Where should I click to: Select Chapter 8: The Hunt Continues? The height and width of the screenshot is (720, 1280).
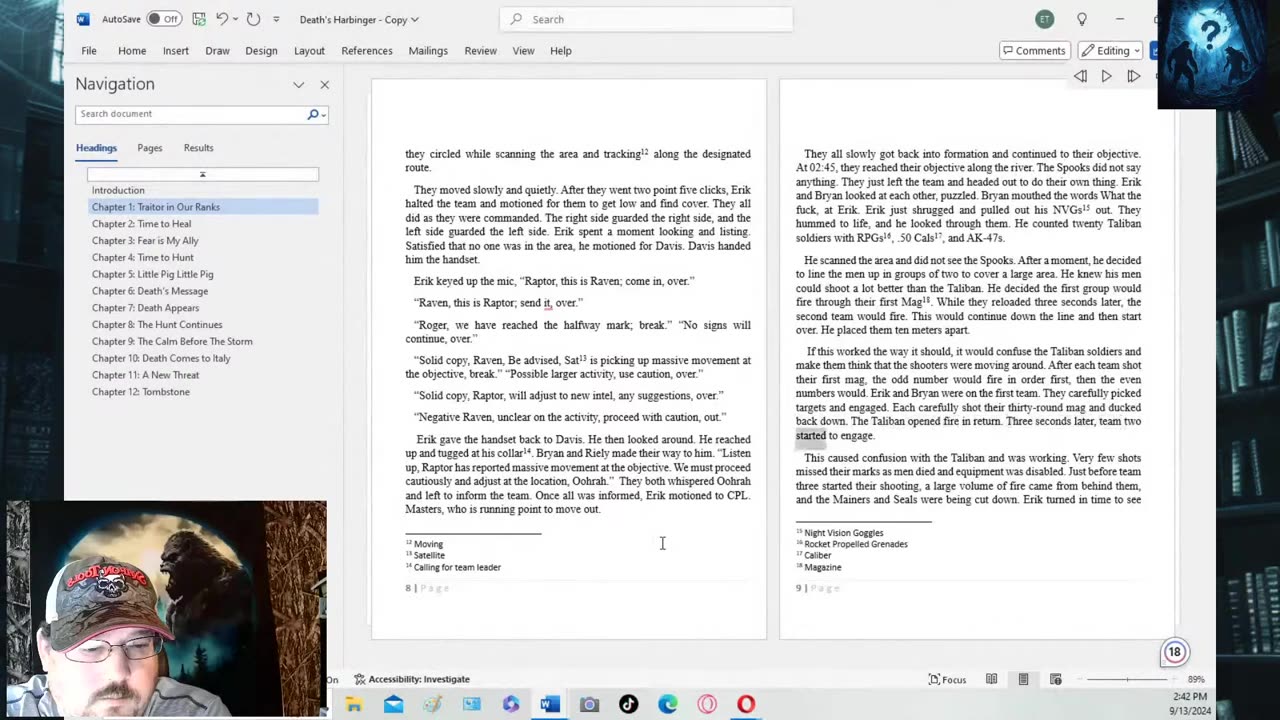coord(157,325)
